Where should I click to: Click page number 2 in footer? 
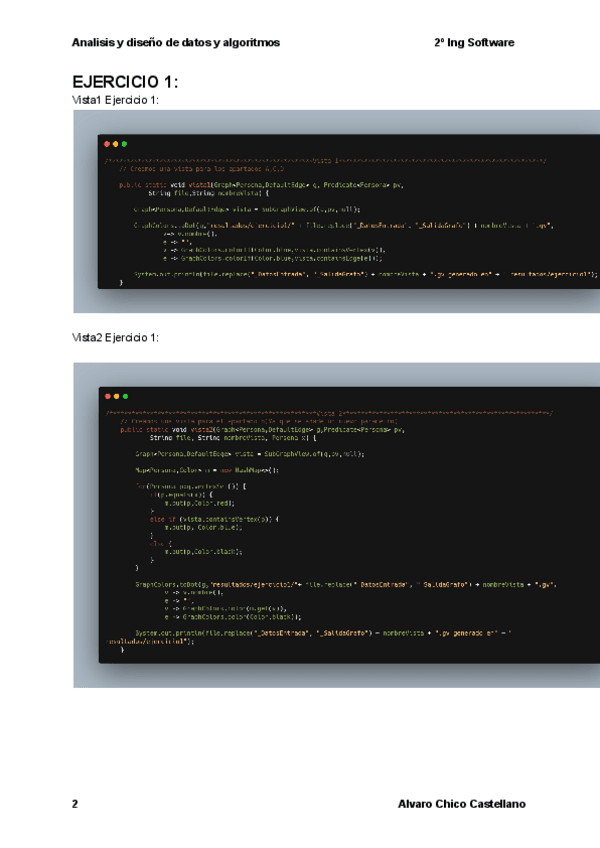(x=75, y=804)
